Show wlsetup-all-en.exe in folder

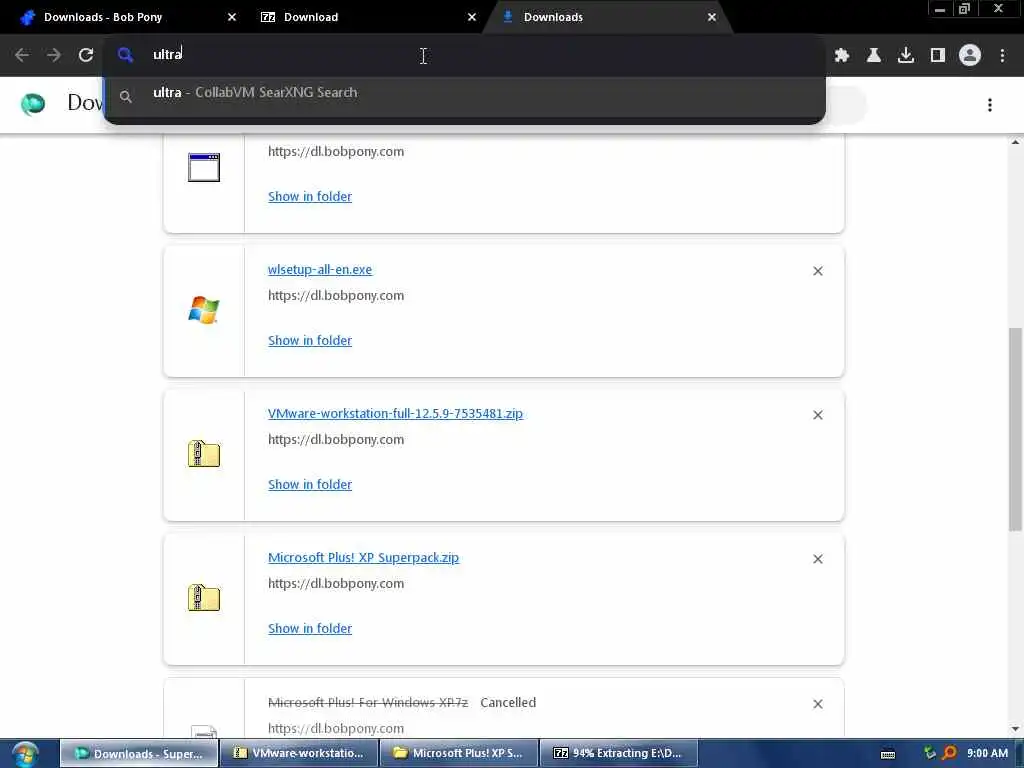(x=310, y=340)
